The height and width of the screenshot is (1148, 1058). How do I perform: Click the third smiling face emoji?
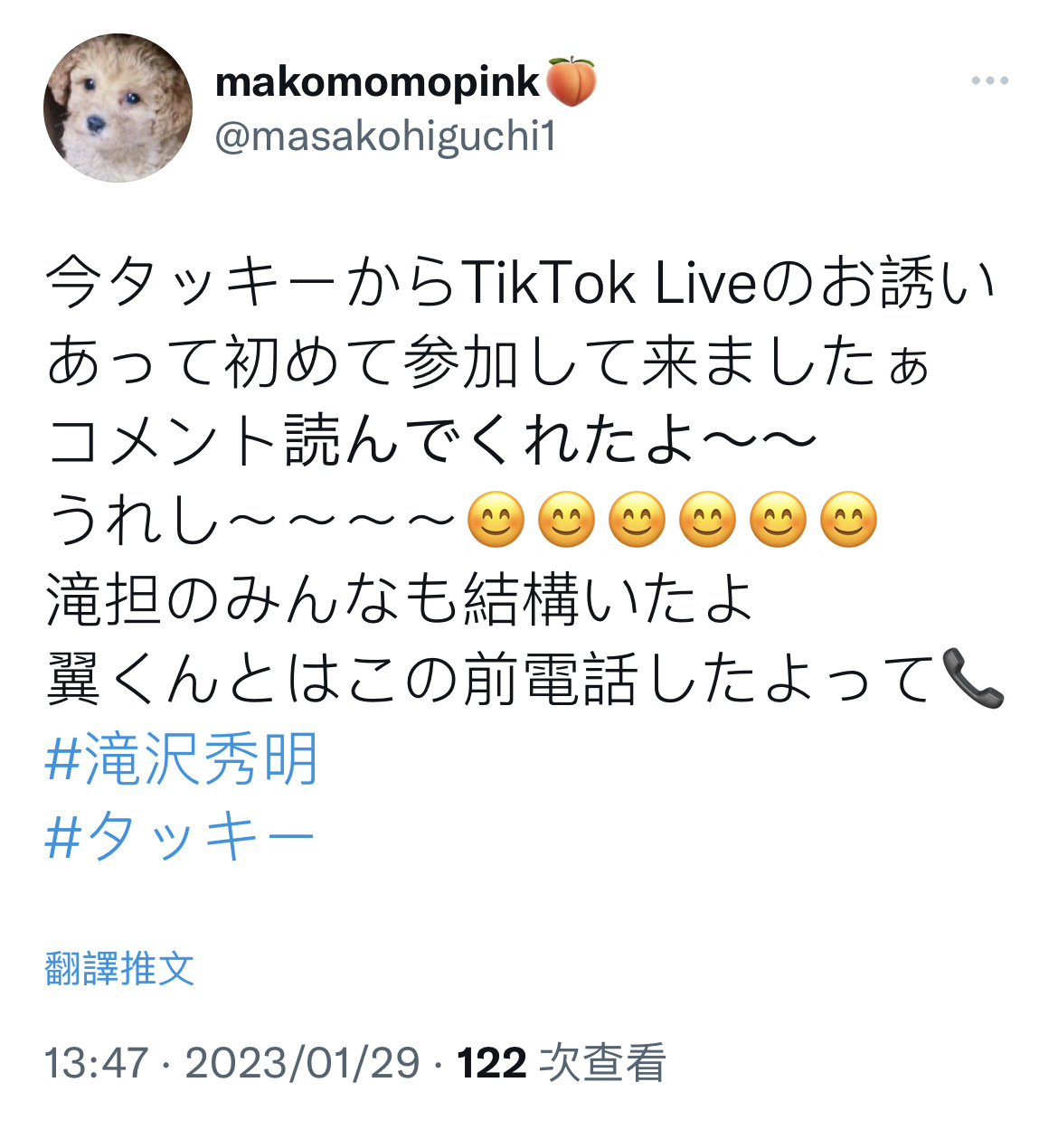pos(637,521)
